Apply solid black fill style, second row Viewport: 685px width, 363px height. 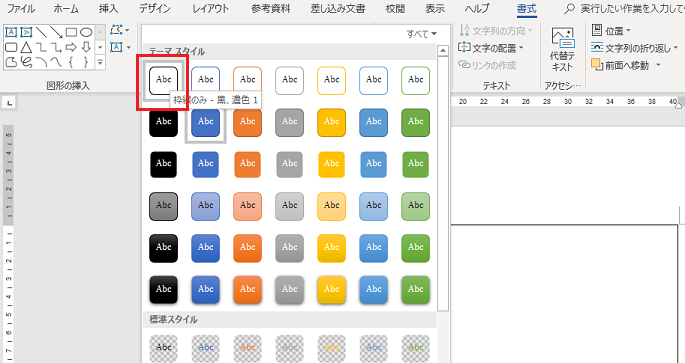coord(163,122)
